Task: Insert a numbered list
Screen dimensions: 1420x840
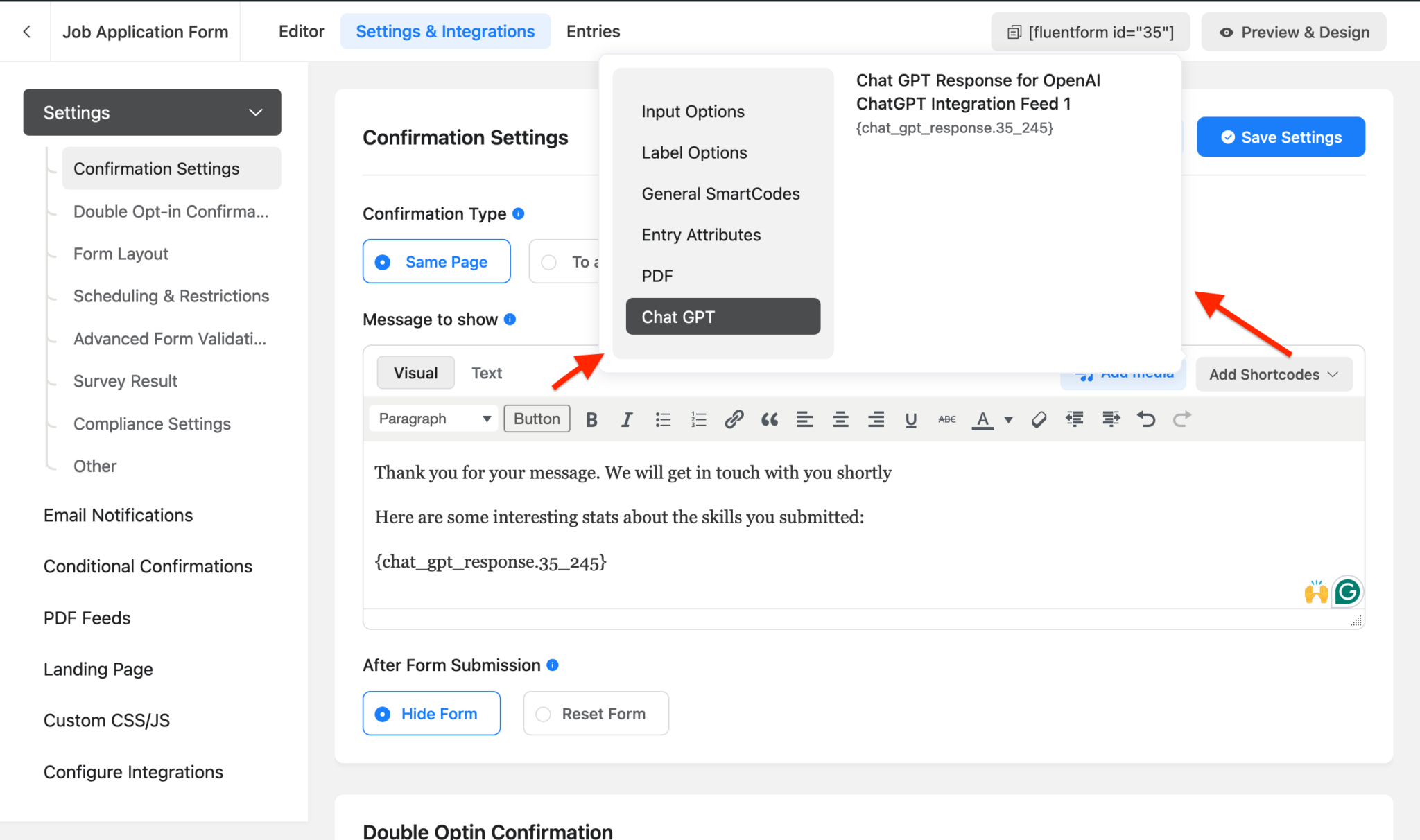Action: point(698,419)
